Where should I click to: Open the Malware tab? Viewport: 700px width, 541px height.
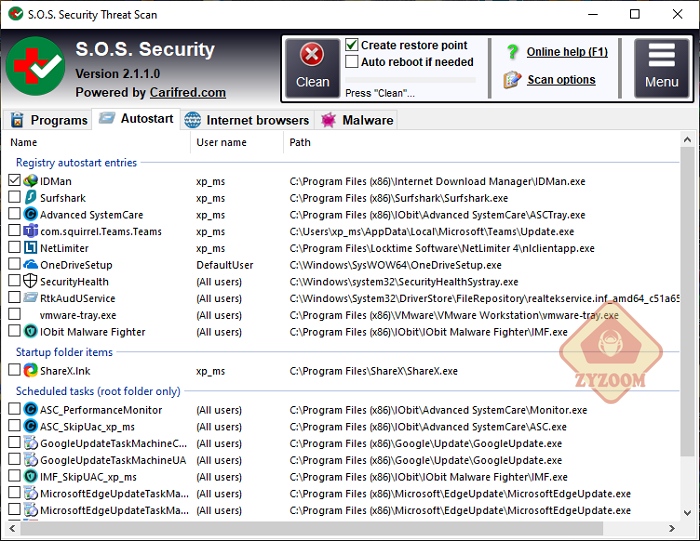tap(356, 120)
